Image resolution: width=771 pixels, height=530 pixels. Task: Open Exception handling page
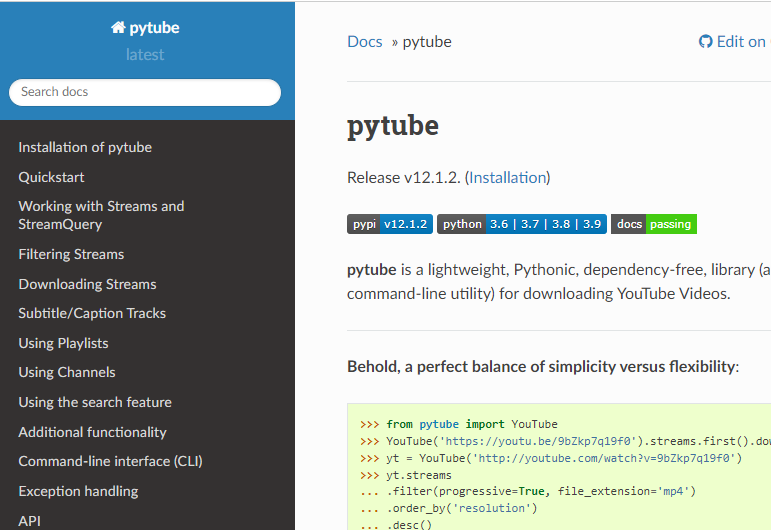pos(78,491)
